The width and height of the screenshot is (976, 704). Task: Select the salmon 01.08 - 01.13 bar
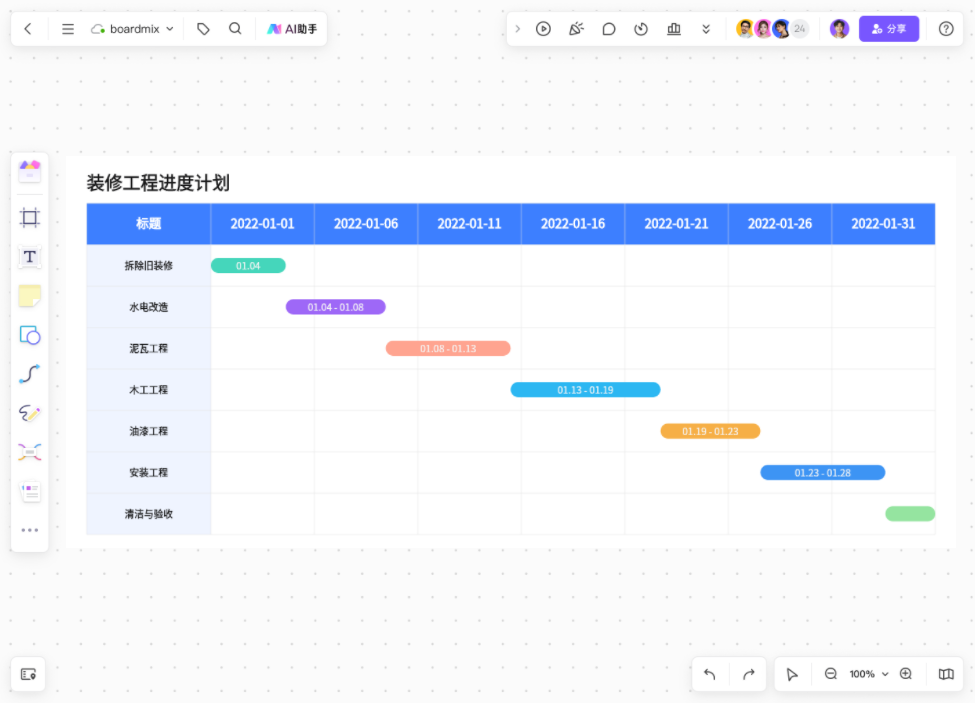pyautogui.click(x=448, y=349)
